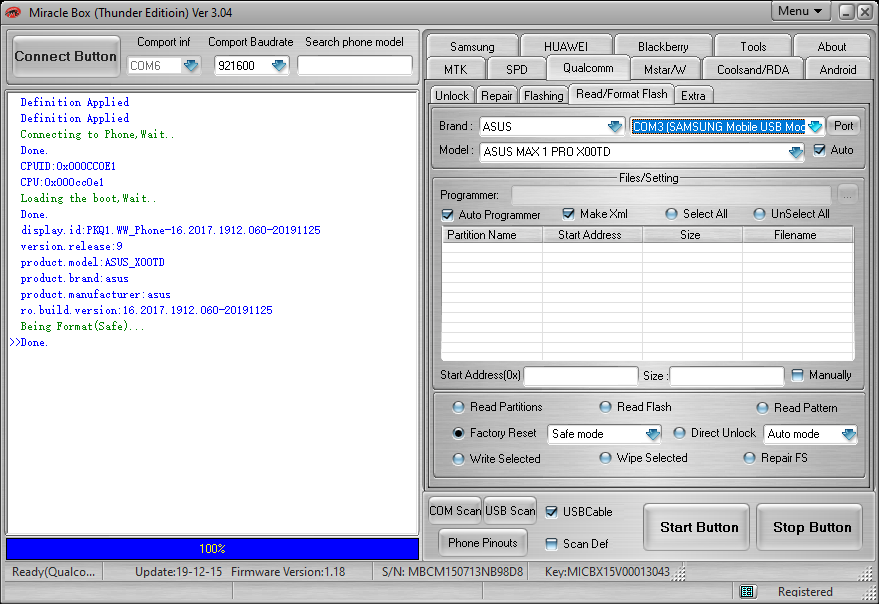
Task: Click the USB Scan button
Action: point(510,511)
